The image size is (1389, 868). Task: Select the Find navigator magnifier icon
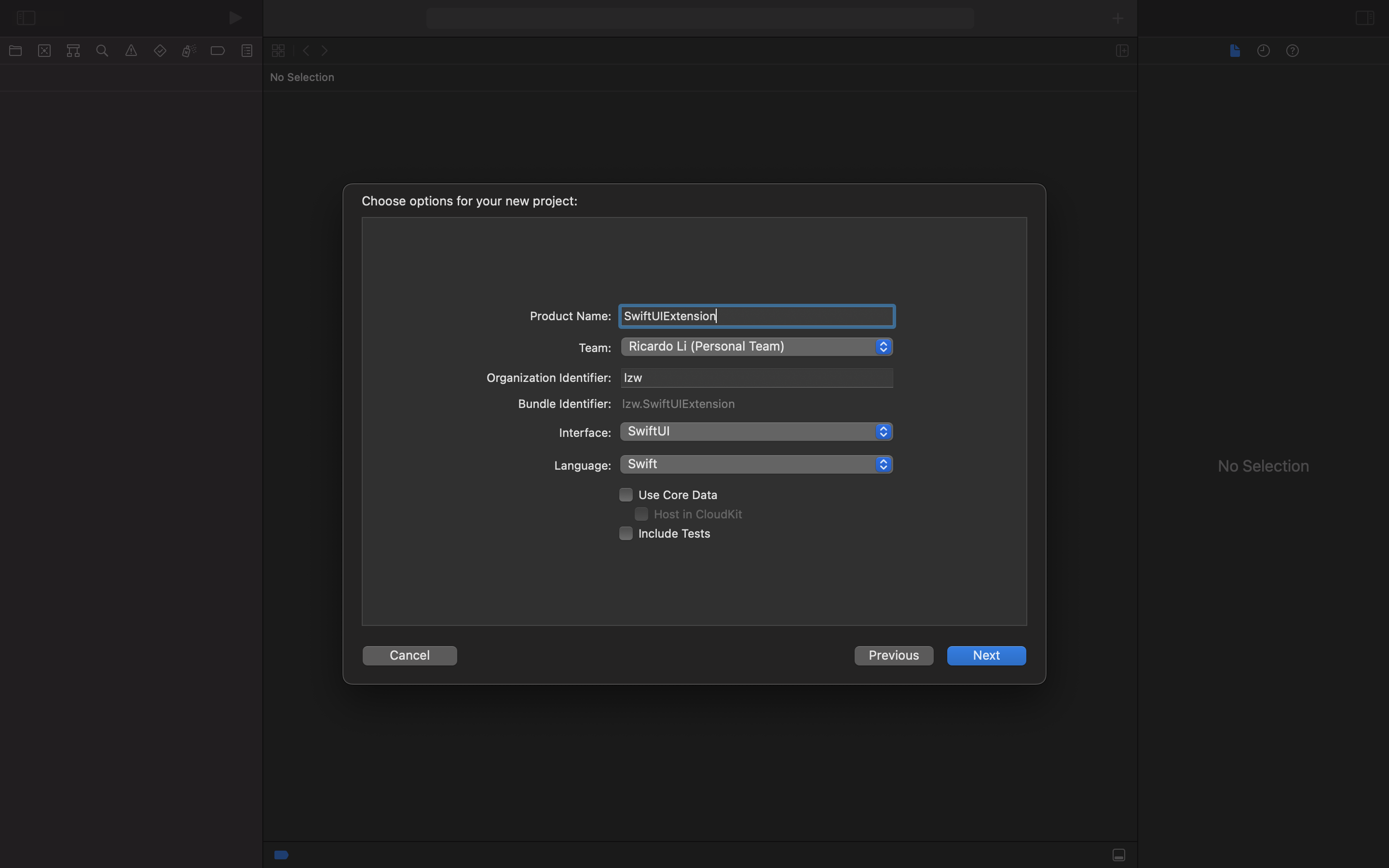pos(102,51)
